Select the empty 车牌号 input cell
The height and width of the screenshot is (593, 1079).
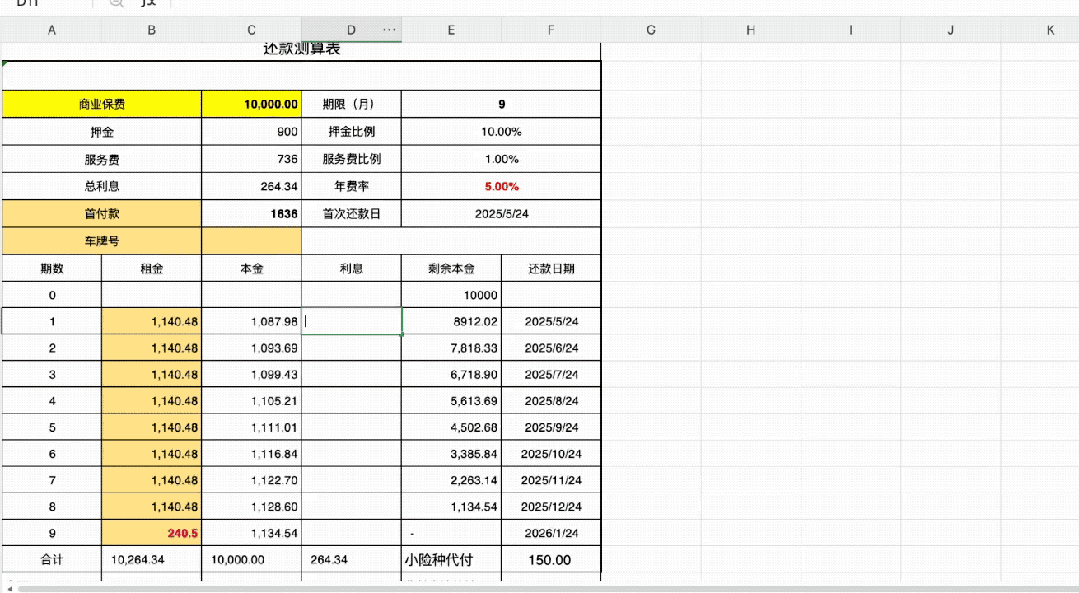251,241
